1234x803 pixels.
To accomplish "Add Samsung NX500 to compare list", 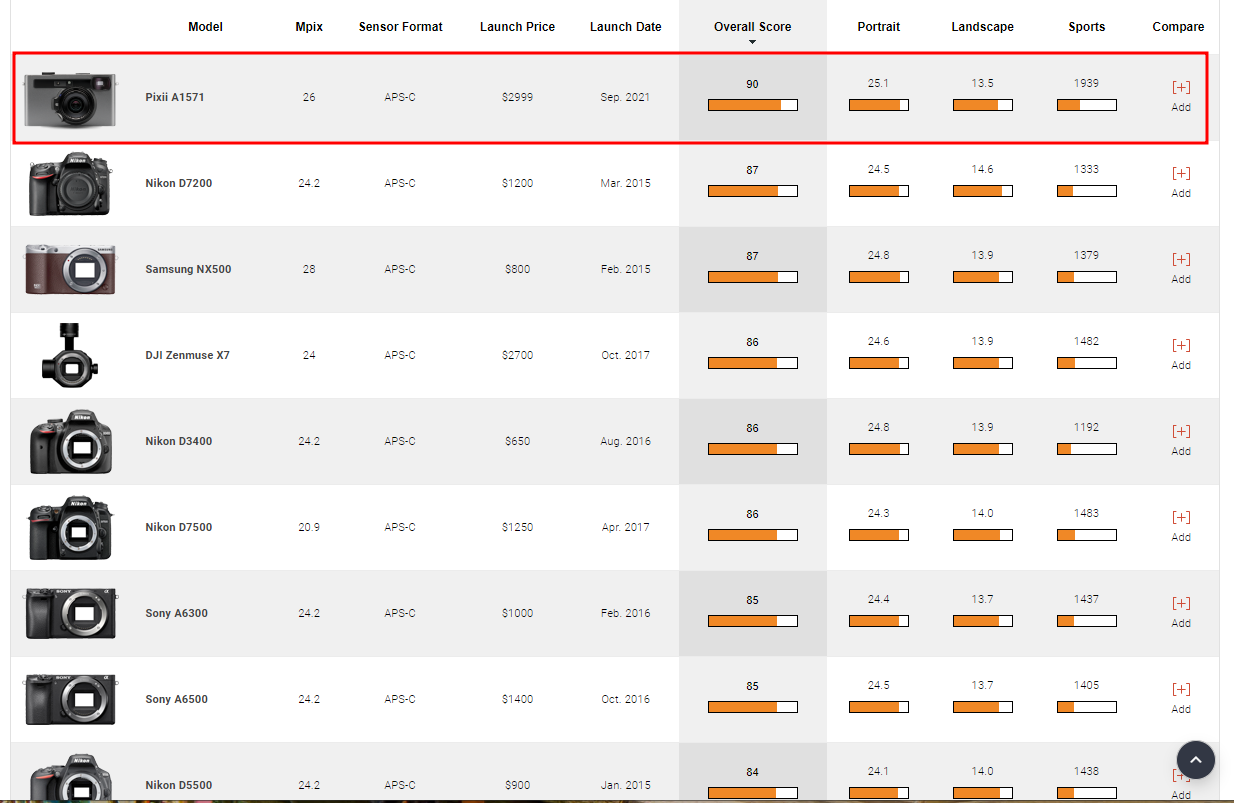I will (1181, 268).
